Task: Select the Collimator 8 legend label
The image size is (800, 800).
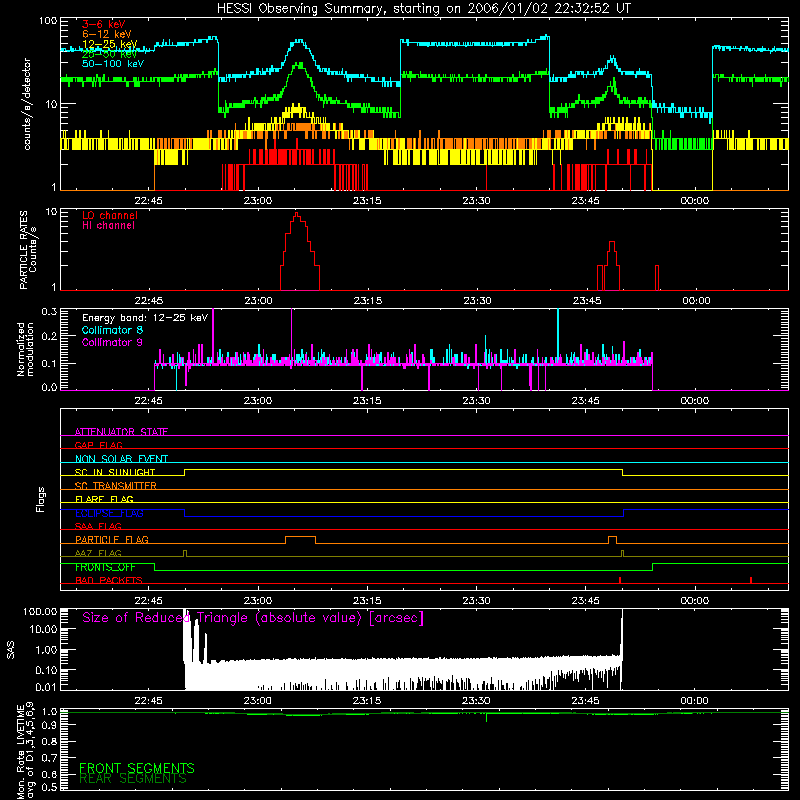Action: click(x=112, y=330)
